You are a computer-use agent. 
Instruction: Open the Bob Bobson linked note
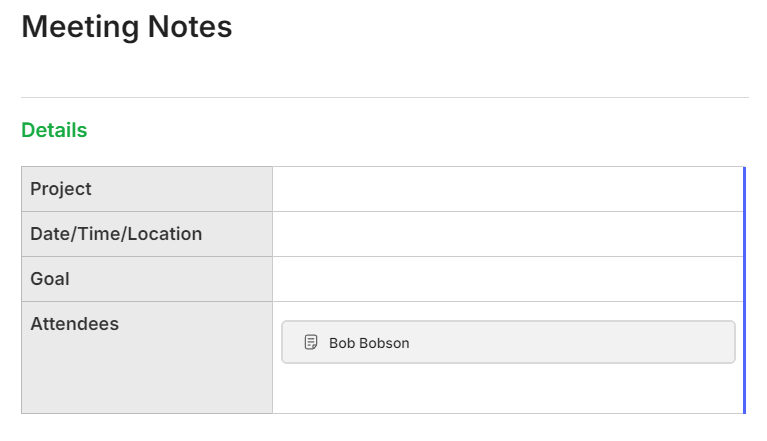(x=508, y=342)
